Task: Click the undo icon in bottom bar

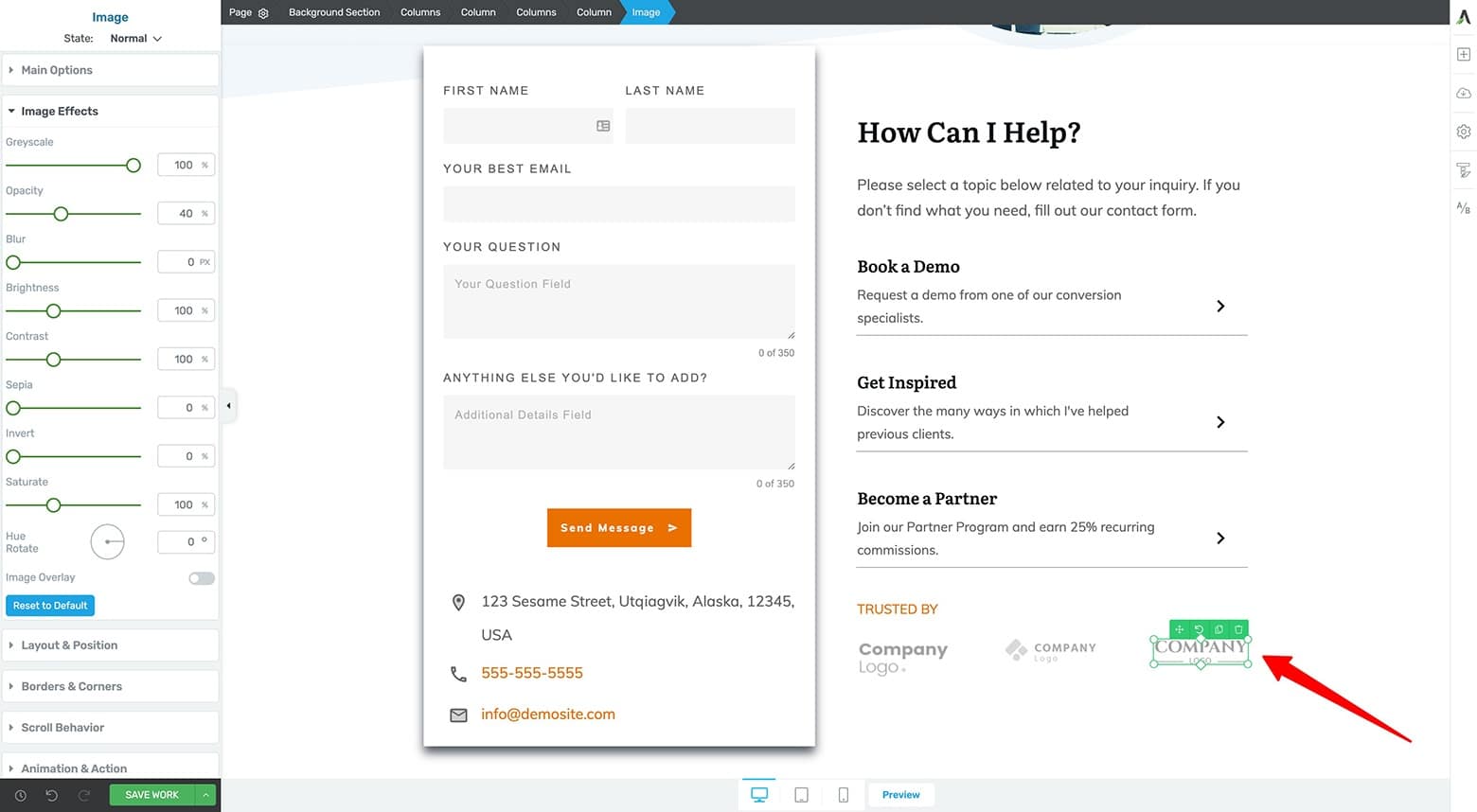Action: (x=50, y=795)
